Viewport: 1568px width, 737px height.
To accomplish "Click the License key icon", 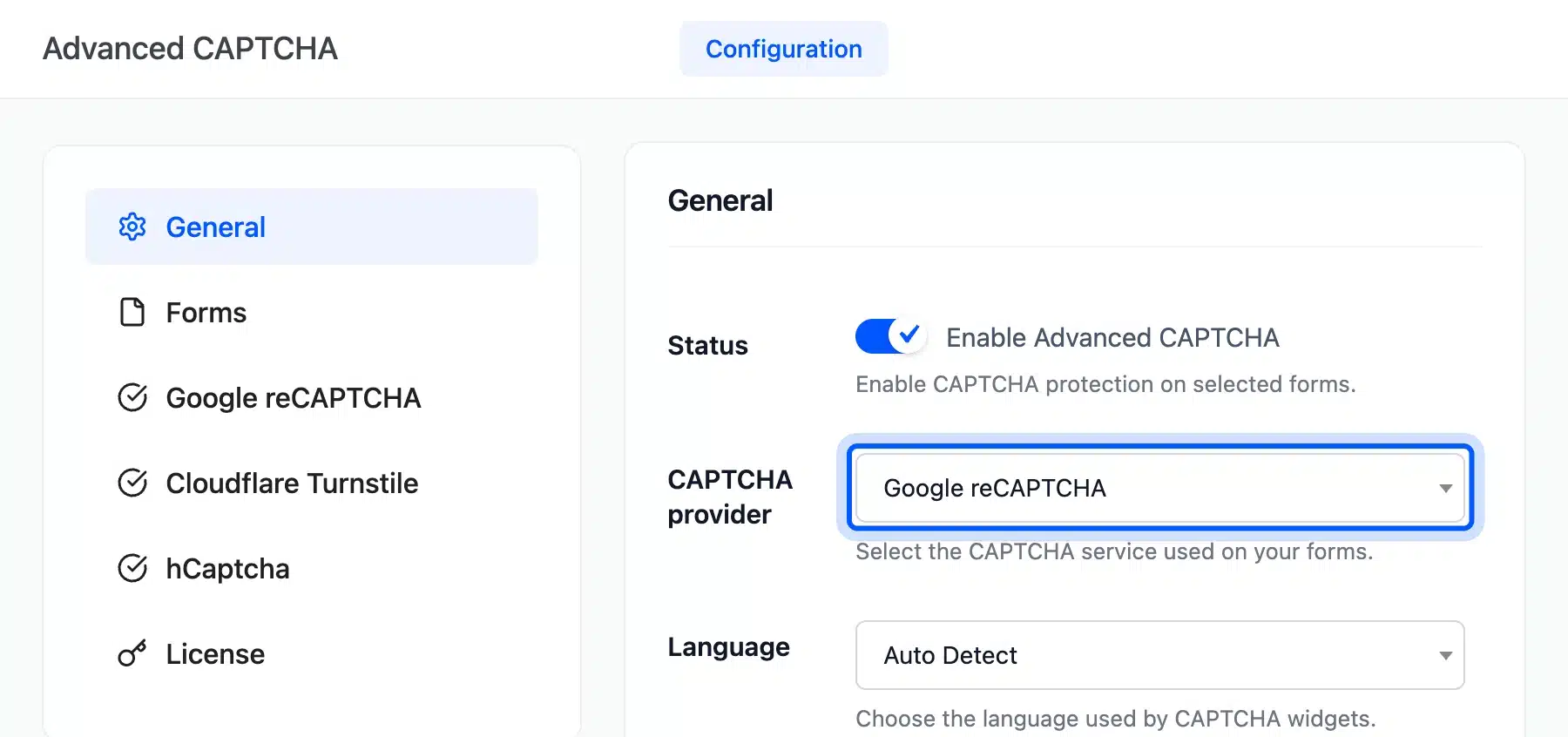I will point(132,653).
